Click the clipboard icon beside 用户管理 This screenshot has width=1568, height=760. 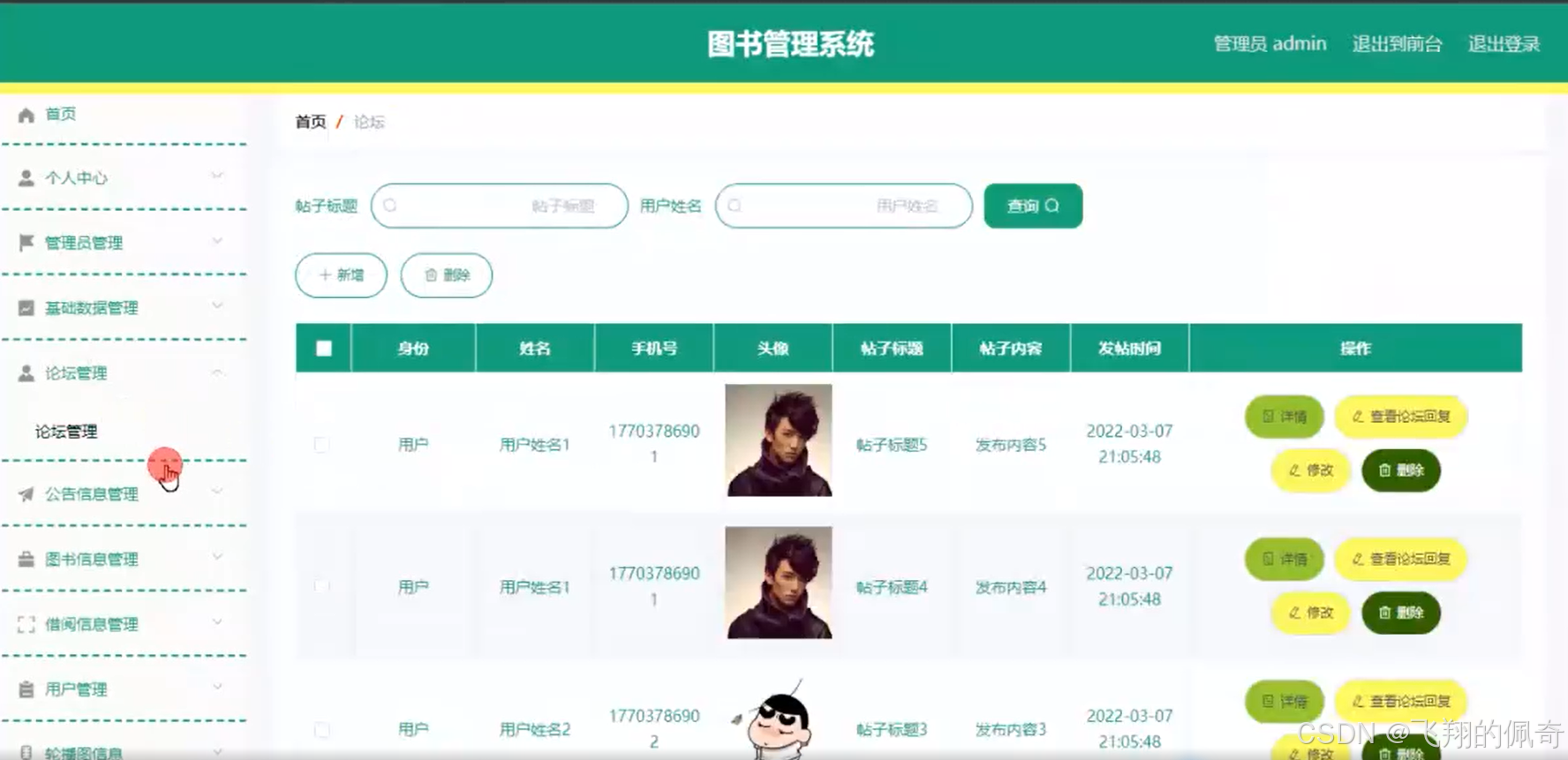click(26, 689)
